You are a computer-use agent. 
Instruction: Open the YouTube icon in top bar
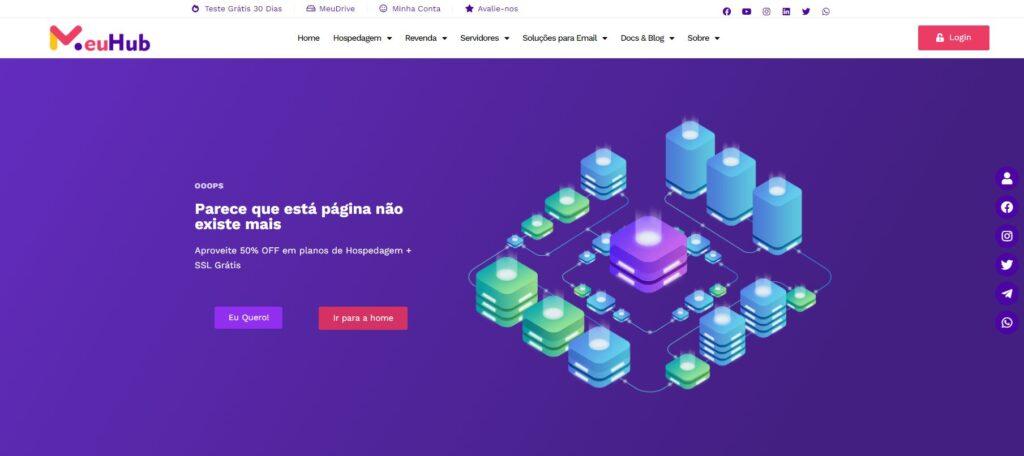coord(746,11)
